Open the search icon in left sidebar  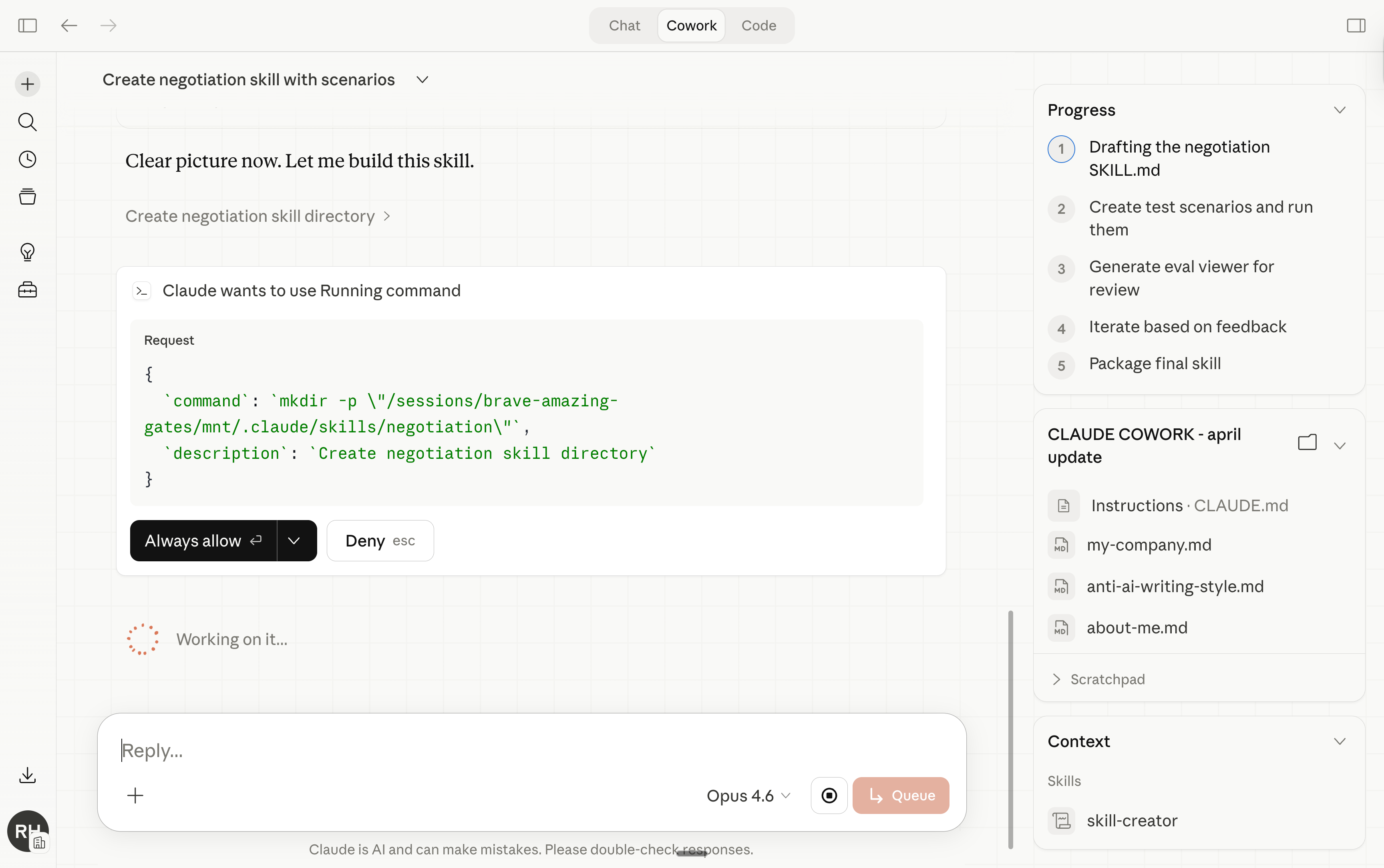28,122
